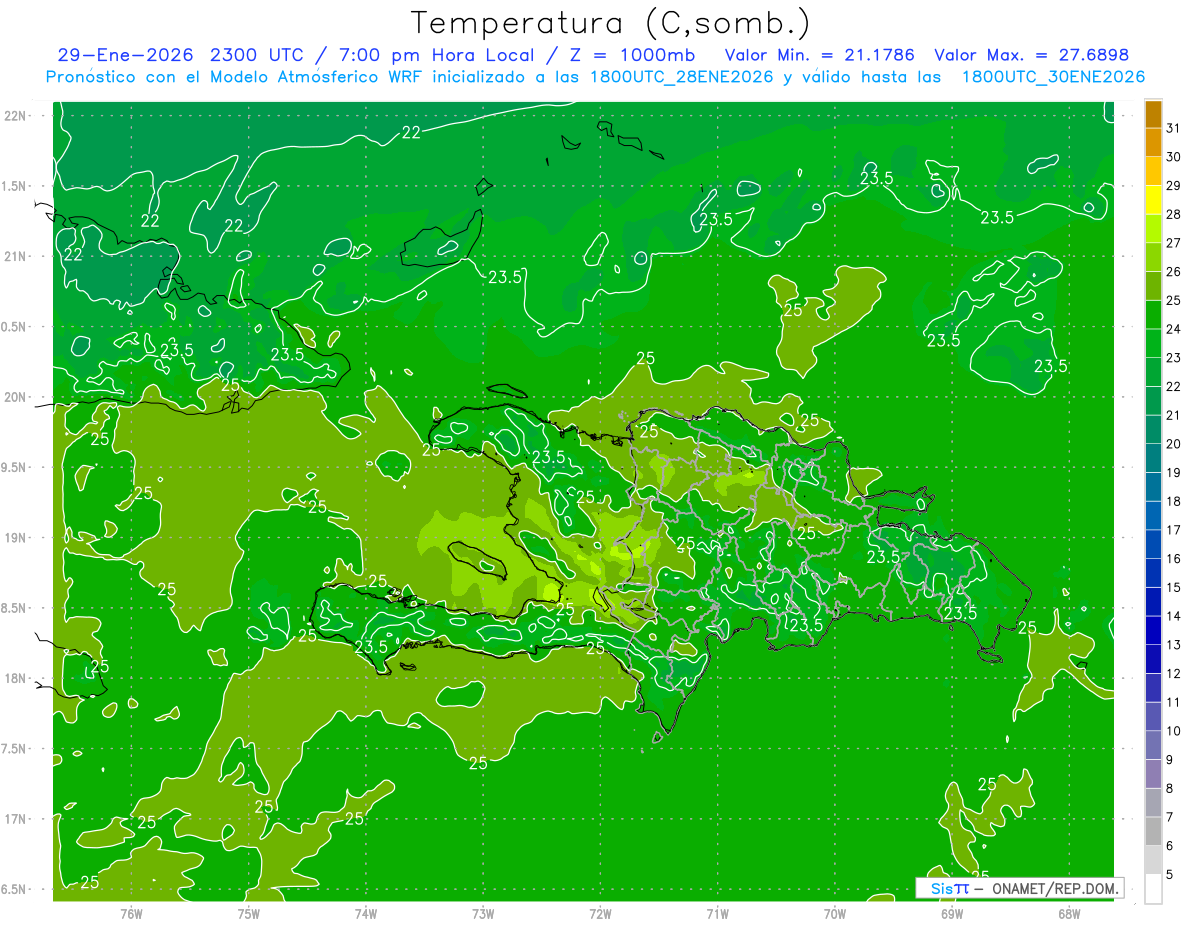Select the '0.5N' latitude axis label
The image size is (1200, 927).
tap(14, 327)
